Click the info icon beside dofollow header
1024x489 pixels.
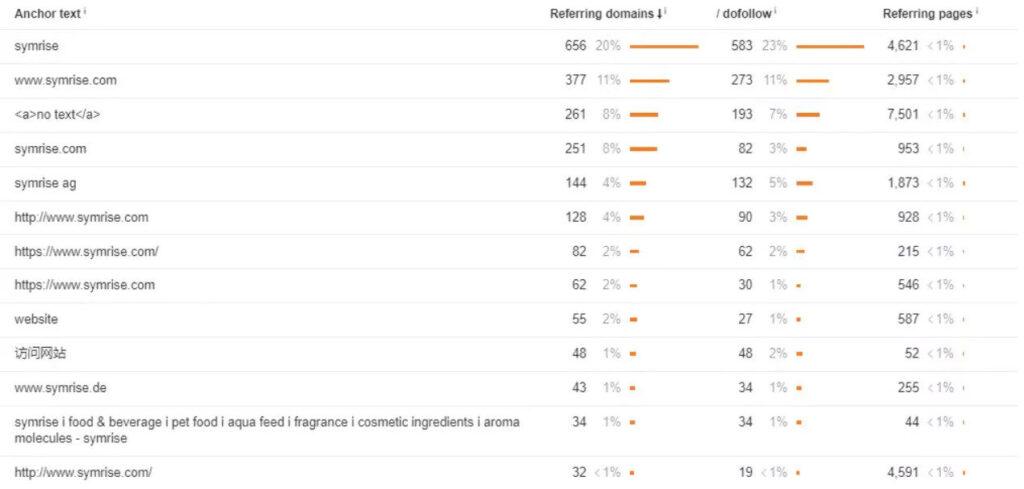[x=776, y=11]
